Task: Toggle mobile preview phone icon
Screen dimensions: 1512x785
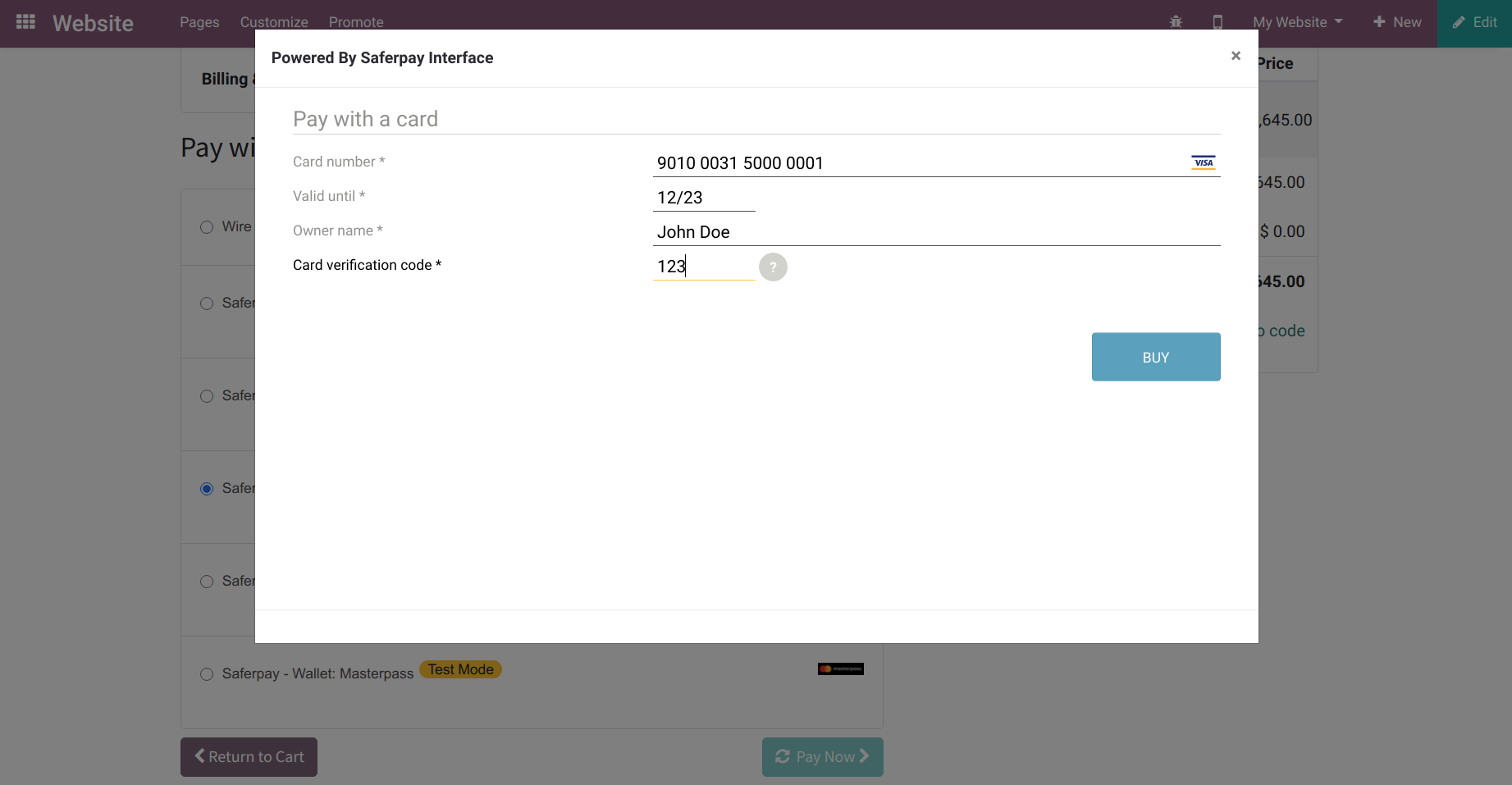Action: pyautogui.click(x=1217, y=22)
